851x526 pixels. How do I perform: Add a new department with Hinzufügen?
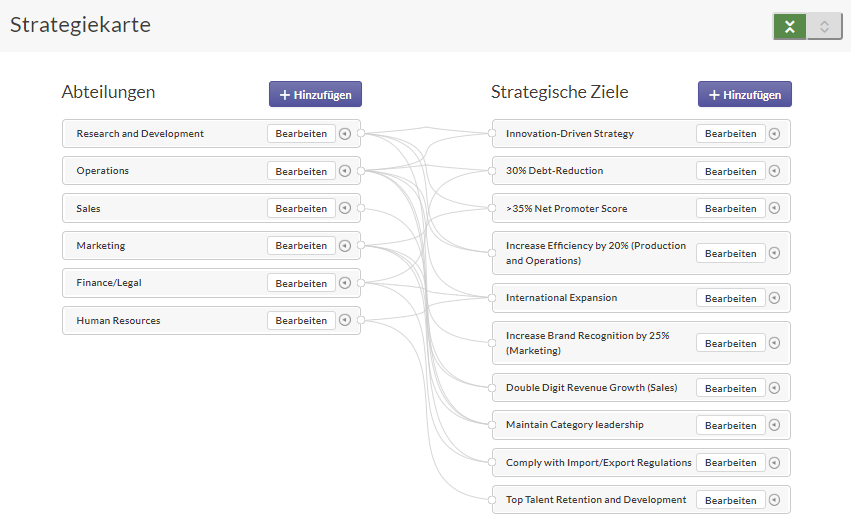pyautogui.click(x=315, y=94)
